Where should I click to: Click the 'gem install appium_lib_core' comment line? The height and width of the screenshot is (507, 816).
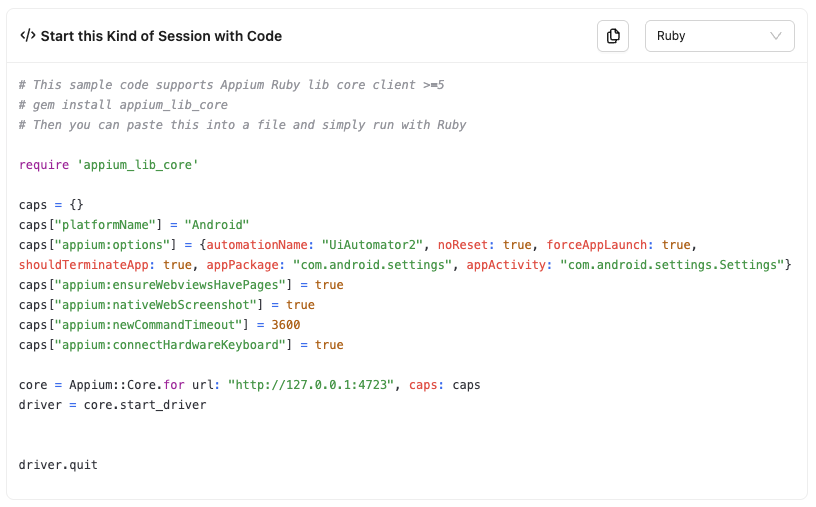click(123, 105)
